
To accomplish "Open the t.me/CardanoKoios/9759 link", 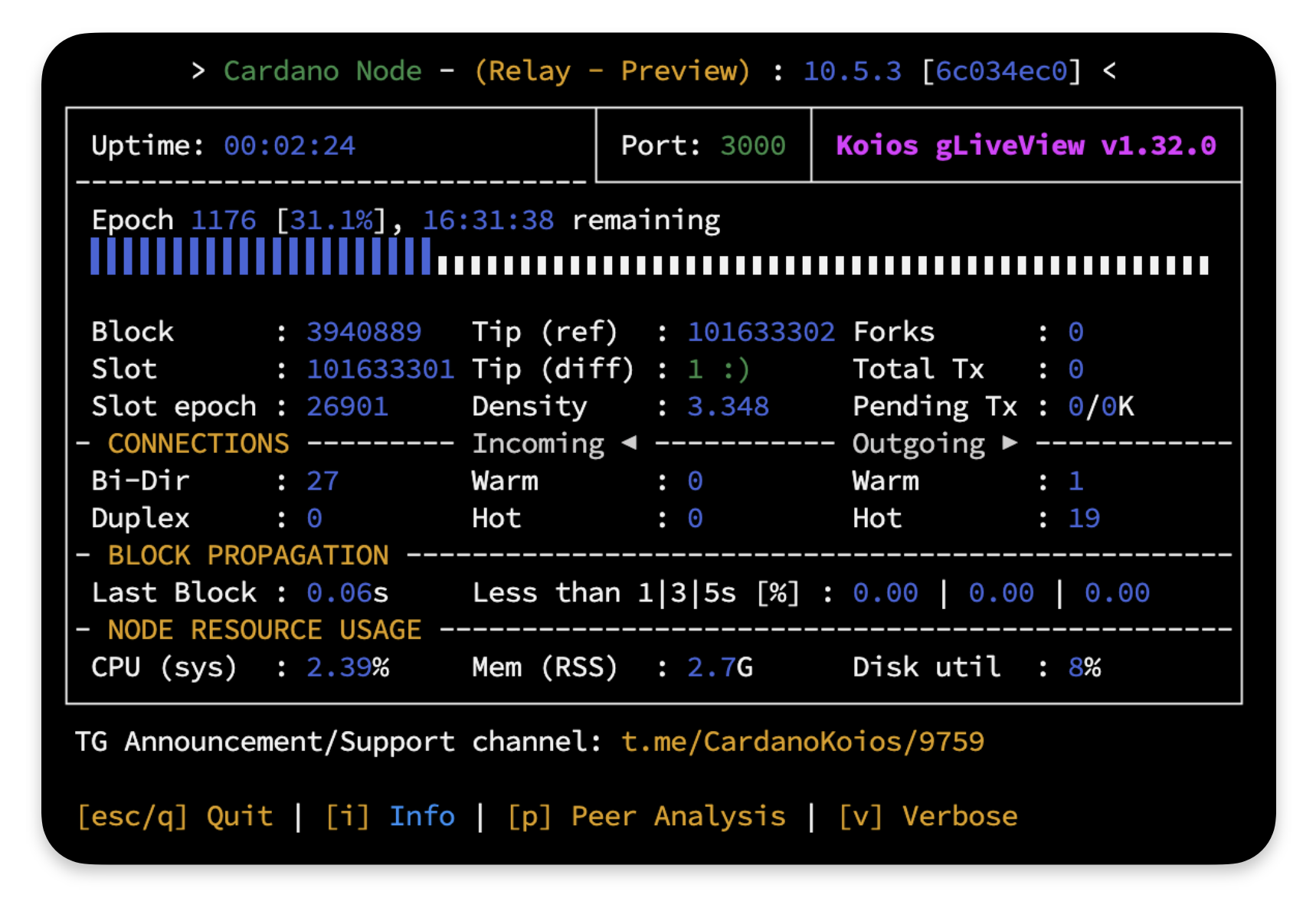I will point(802,742).
